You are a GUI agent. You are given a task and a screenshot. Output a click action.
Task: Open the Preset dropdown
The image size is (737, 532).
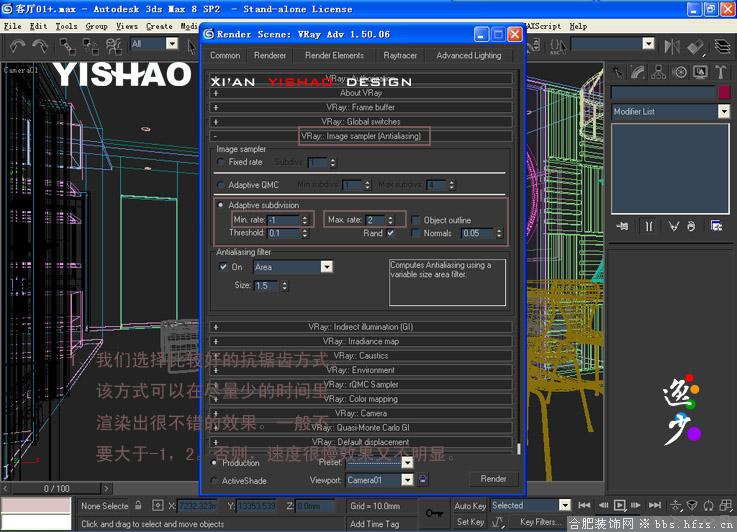380,463
